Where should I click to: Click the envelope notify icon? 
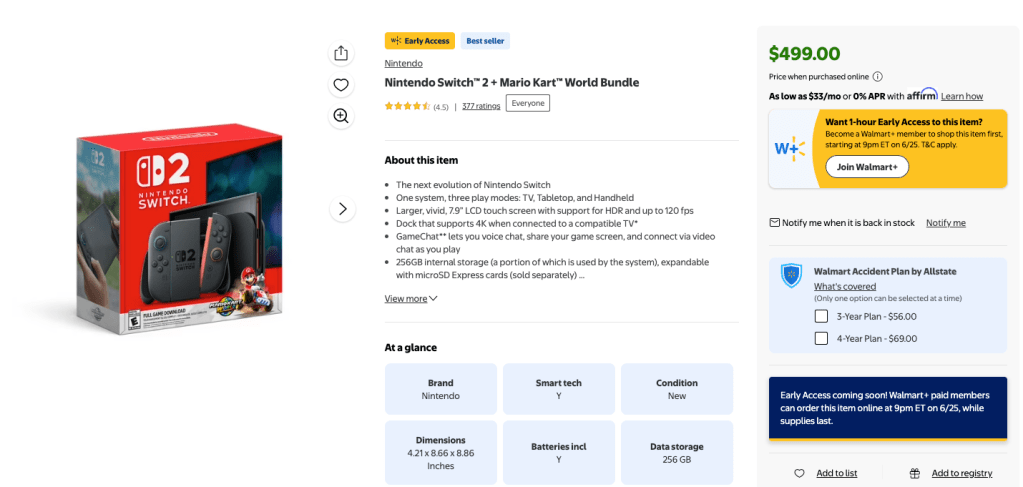pos(774,222)
